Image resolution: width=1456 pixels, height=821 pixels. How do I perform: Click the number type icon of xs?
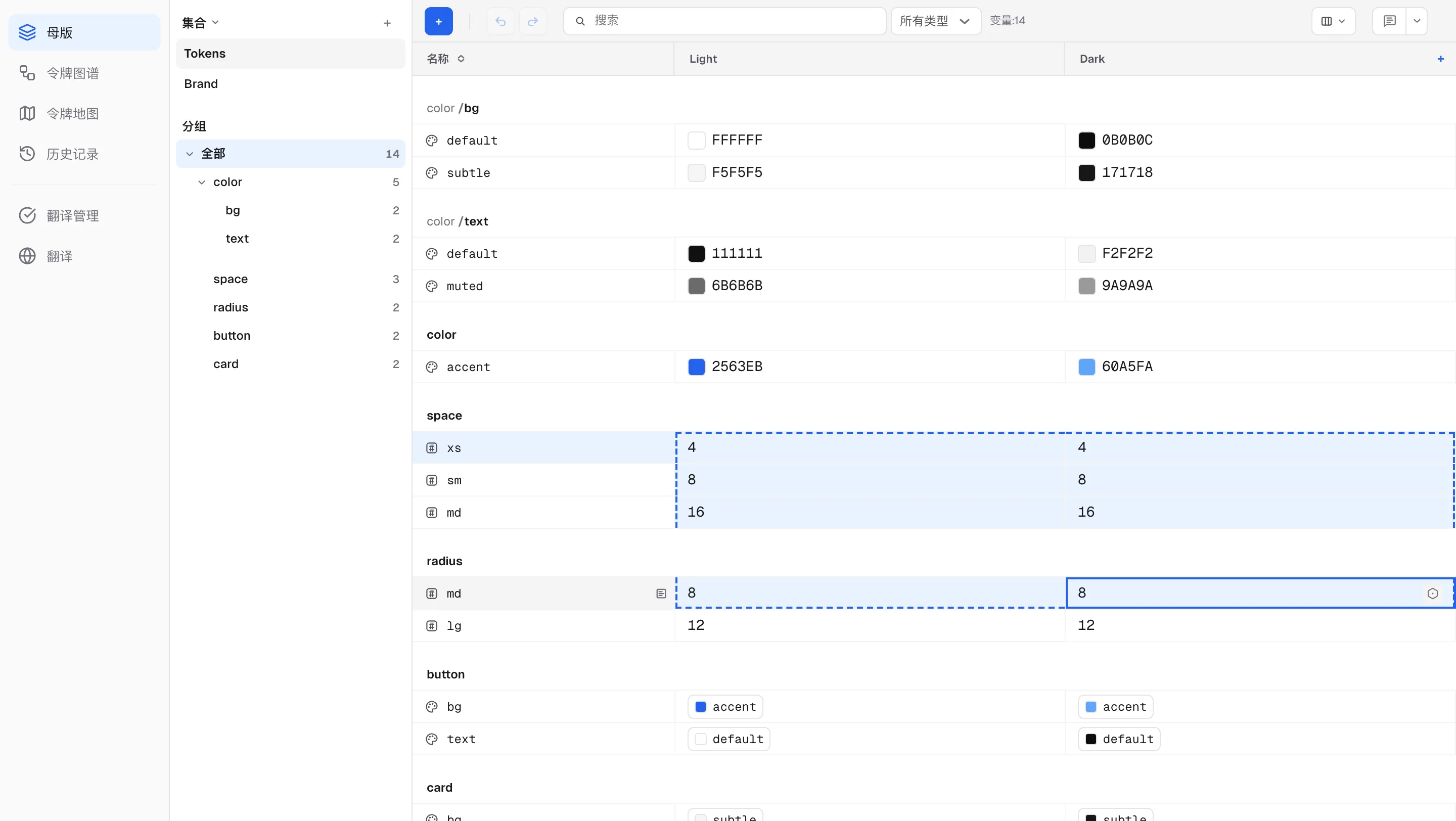(x=432, y=447)
